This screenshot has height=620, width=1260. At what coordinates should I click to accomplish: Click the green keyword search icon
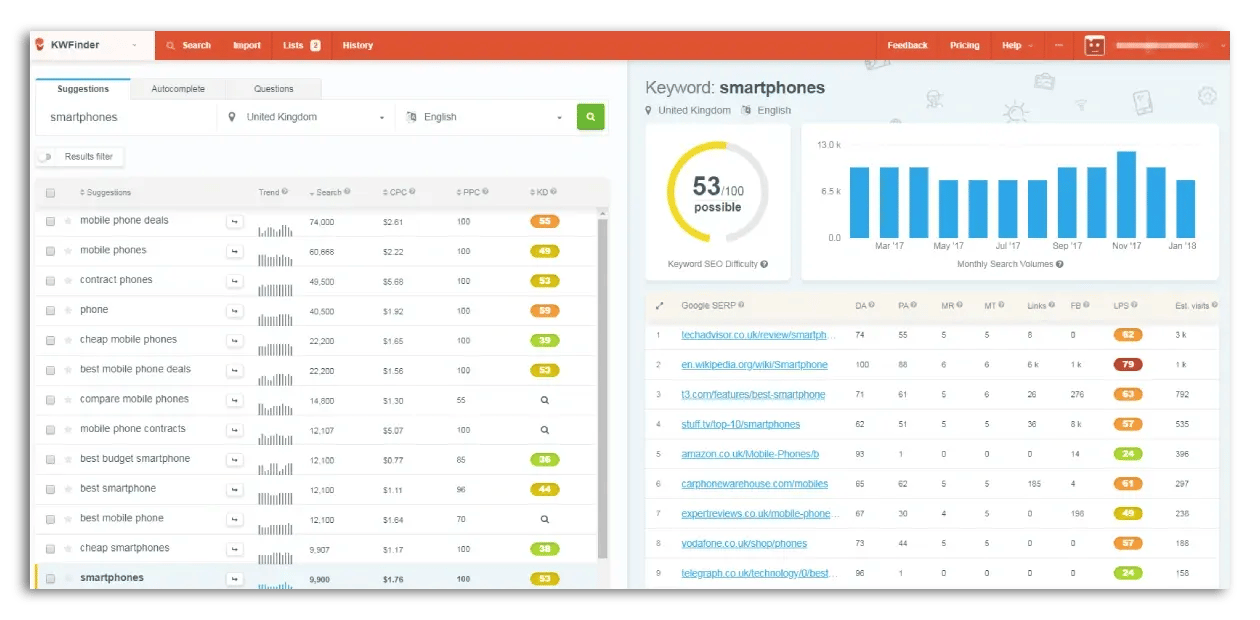click(590, 117)
